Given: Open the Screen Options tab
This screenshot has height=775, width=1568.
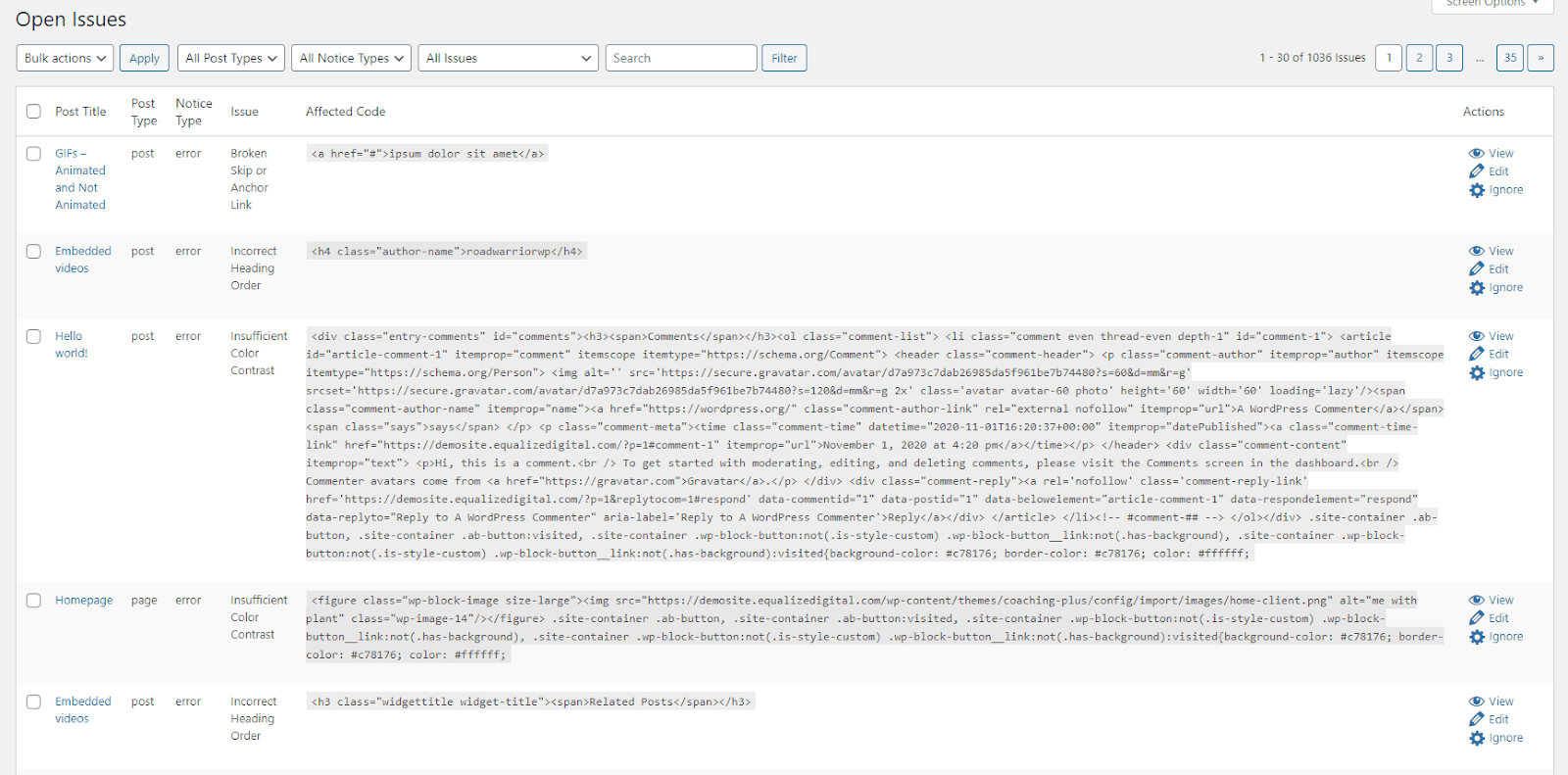Looking at the screenshot, I should click(1492, 4).
